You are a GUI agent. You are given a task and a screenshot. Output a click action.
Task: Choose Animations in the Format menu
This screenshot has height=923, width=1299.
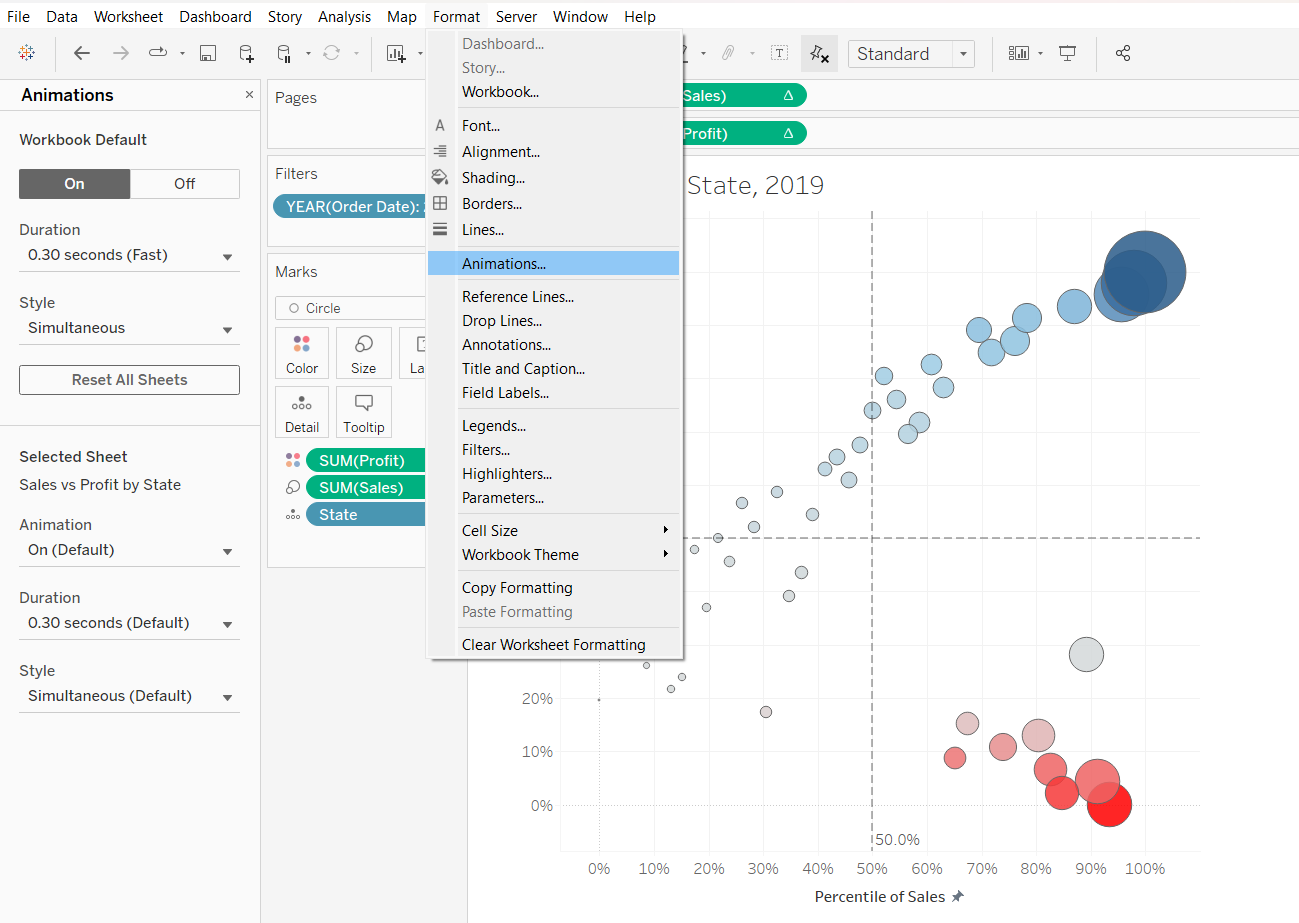click(504, 264)
